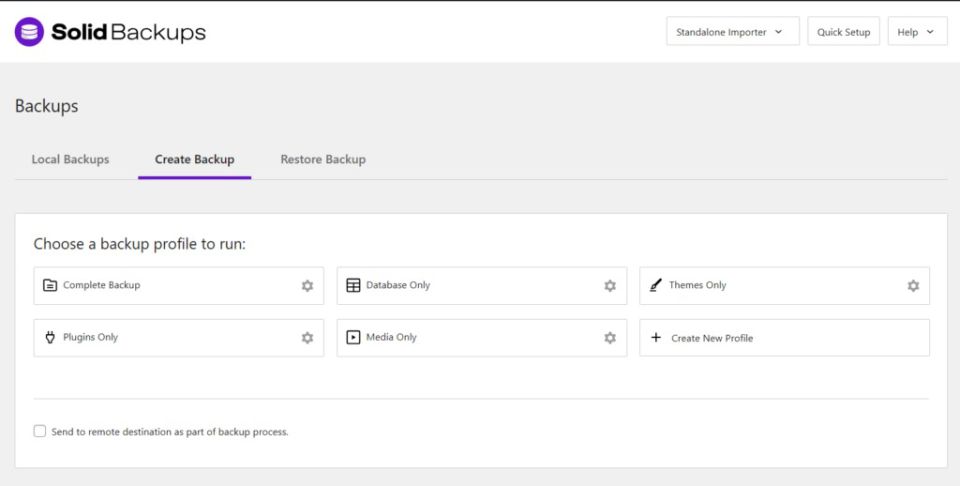This screenshot has width=960, height=486.
Task: Open the Help dropdown menu
Action: 916,32
